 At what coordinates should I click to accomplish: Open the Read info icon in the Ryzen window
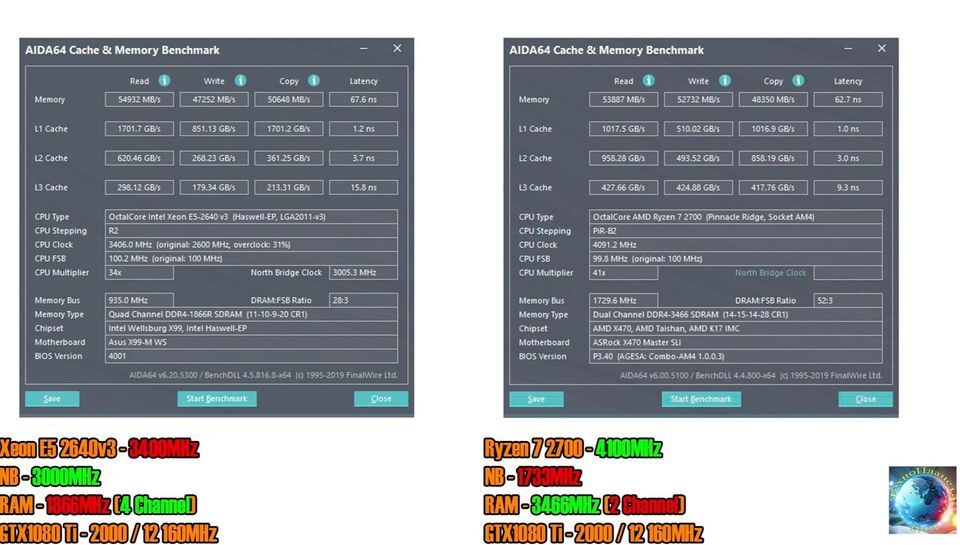coord(648,81)
